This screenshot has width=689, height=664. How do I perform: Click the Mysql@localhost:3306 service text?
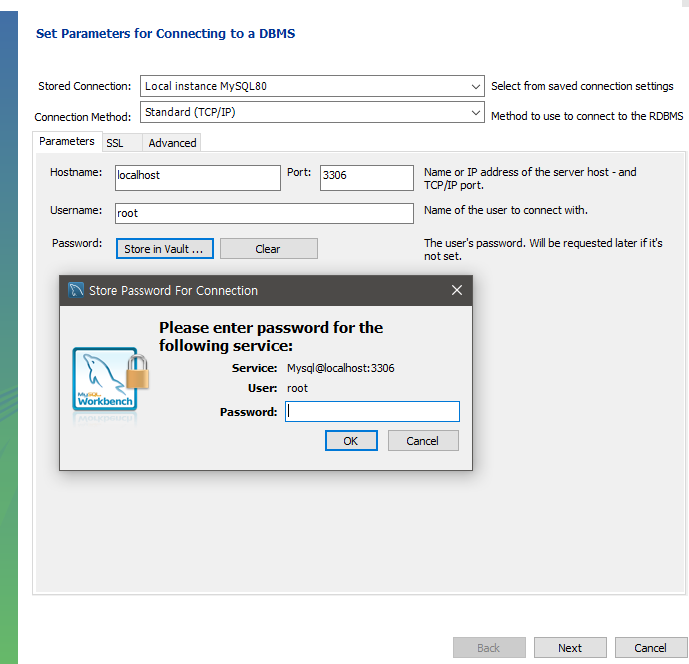(341, 368)
